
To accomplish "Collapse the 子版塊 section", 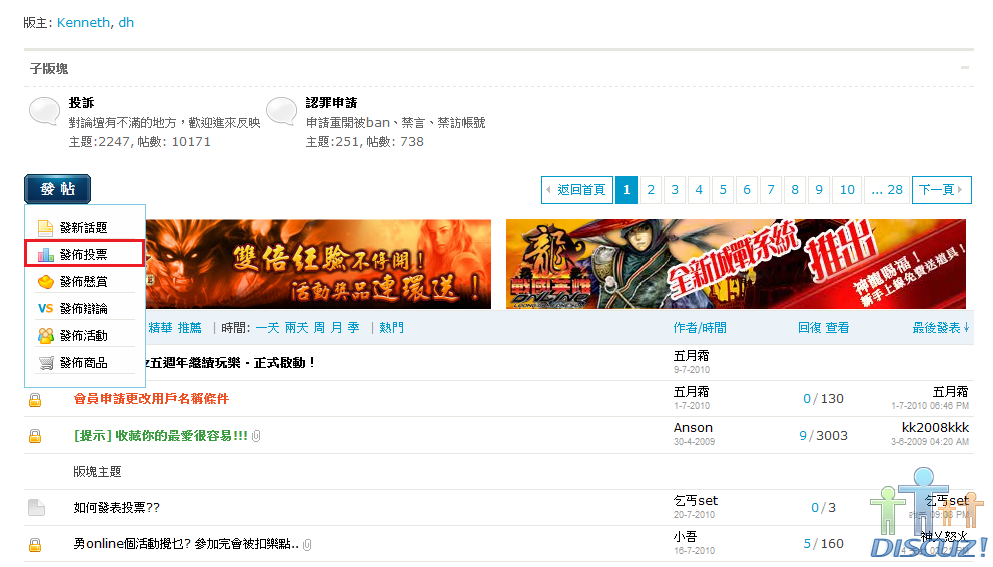I will [965, 68].
